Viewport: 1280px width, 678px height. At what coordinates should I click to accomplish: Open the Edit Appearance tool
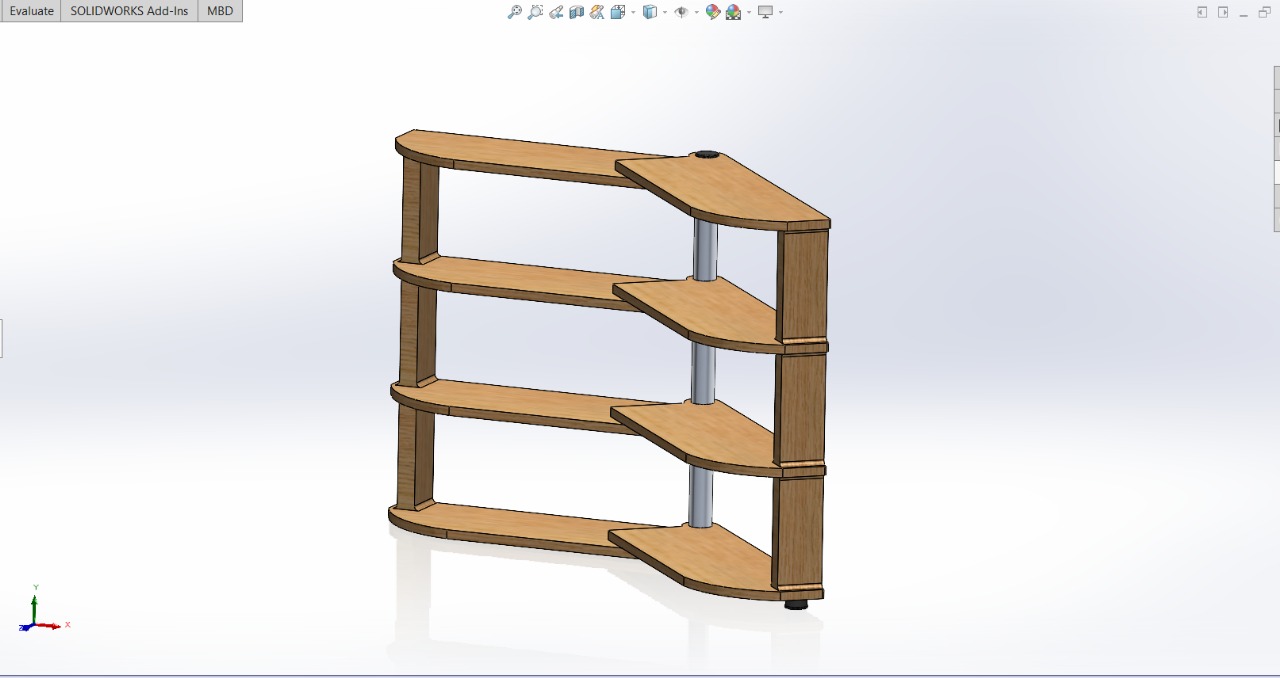(712, 12)
